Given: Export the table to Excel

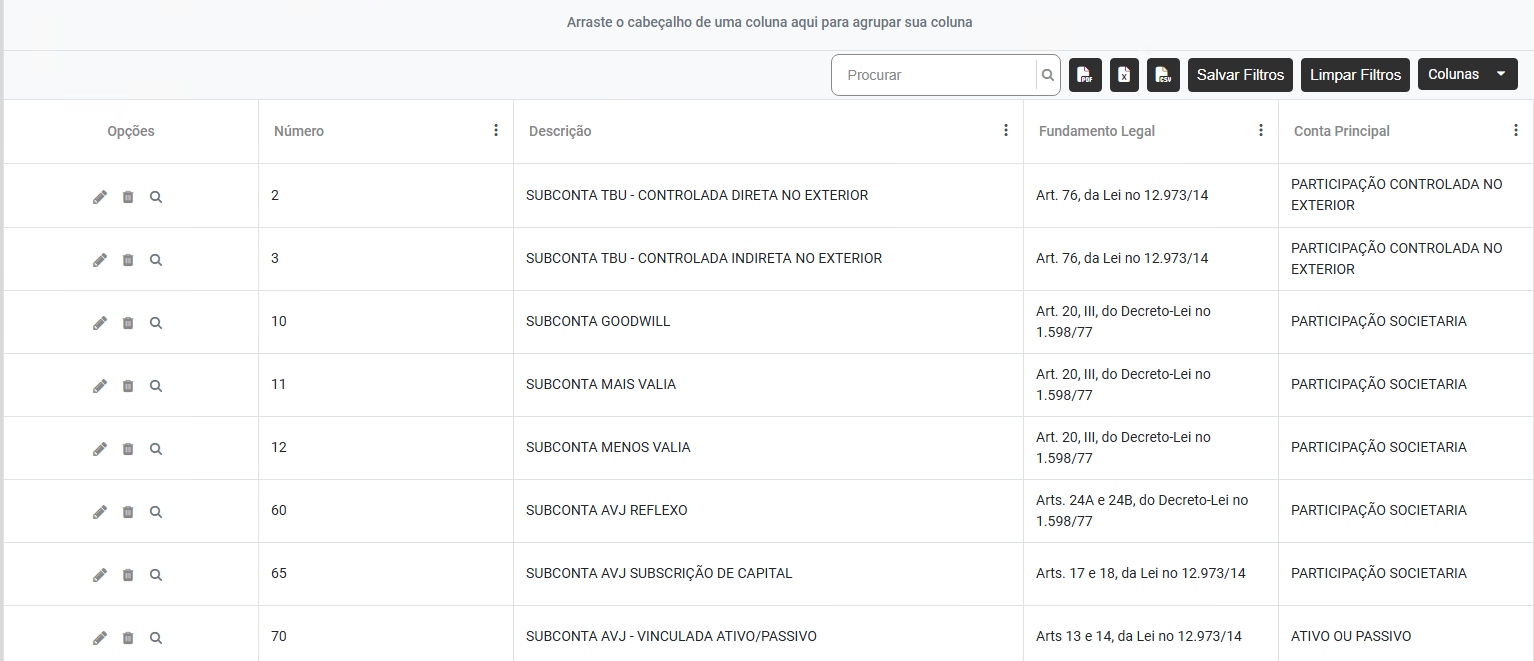Looking at the screenshot, I should click(x=1124, y=75).
